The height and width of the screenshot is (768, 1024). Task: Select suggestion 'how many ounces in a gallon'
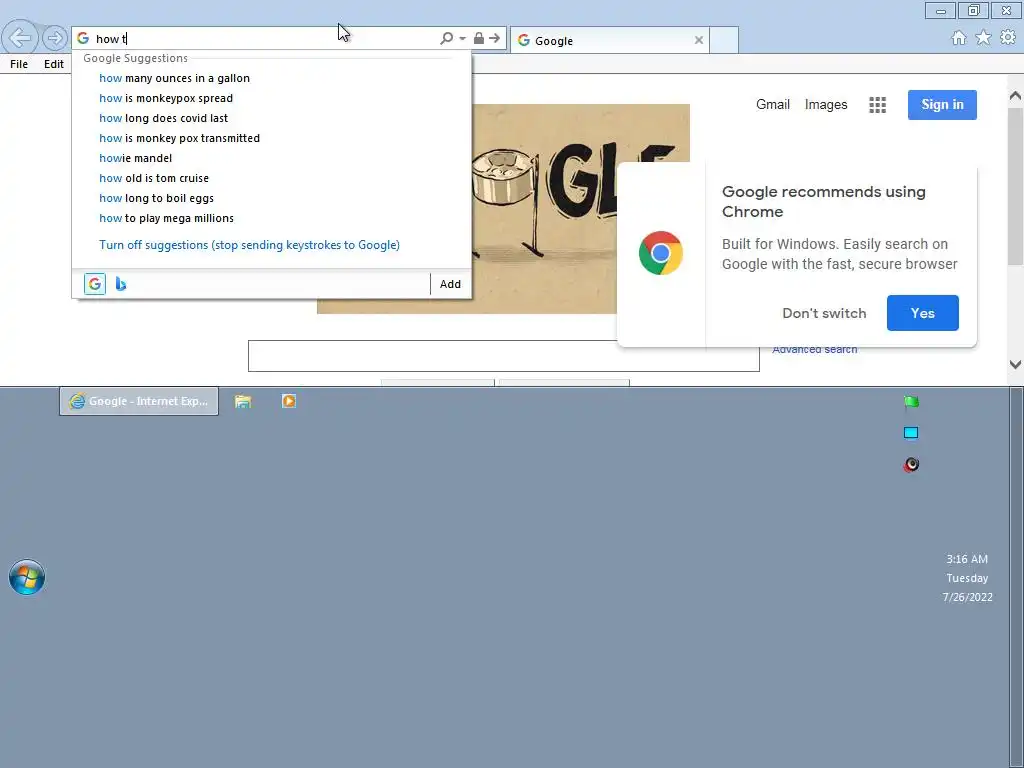click(271, 78)
